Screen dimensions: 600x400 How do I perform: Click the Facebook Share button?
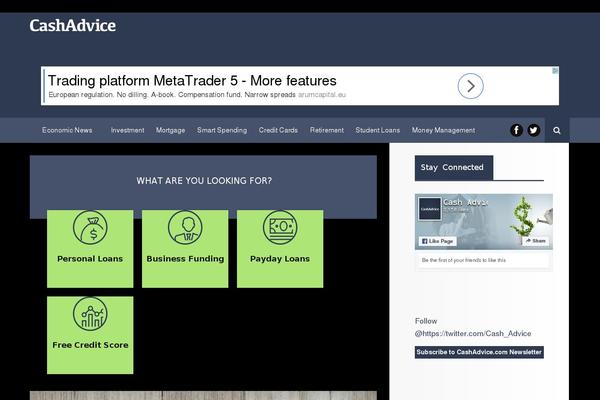click(x=535, y=241)
